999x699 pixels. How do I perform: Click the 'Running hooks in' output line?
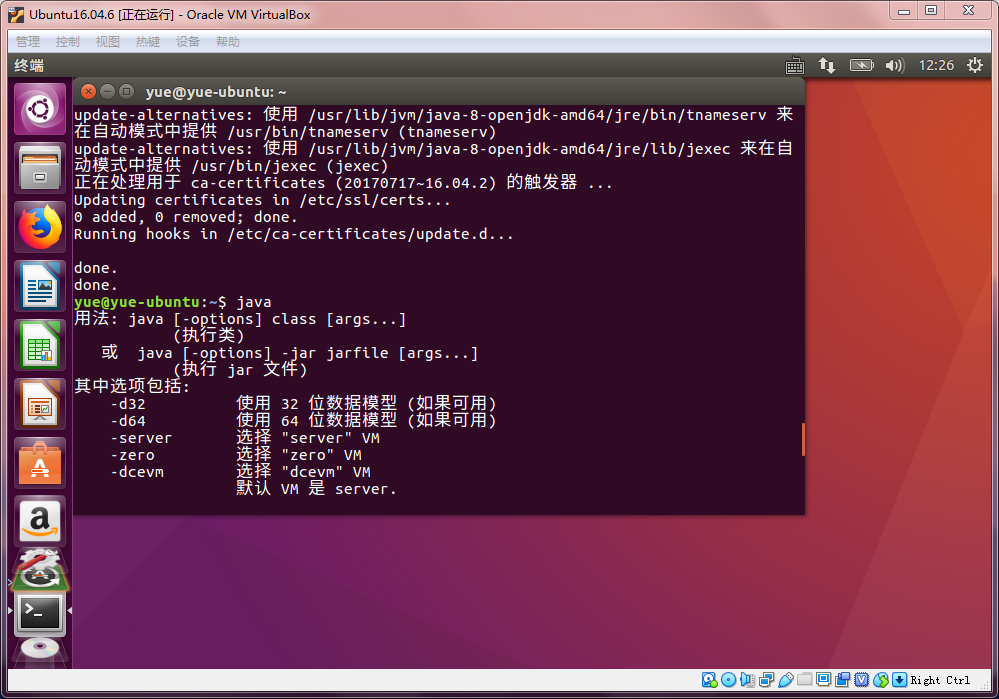pos(294,234)
